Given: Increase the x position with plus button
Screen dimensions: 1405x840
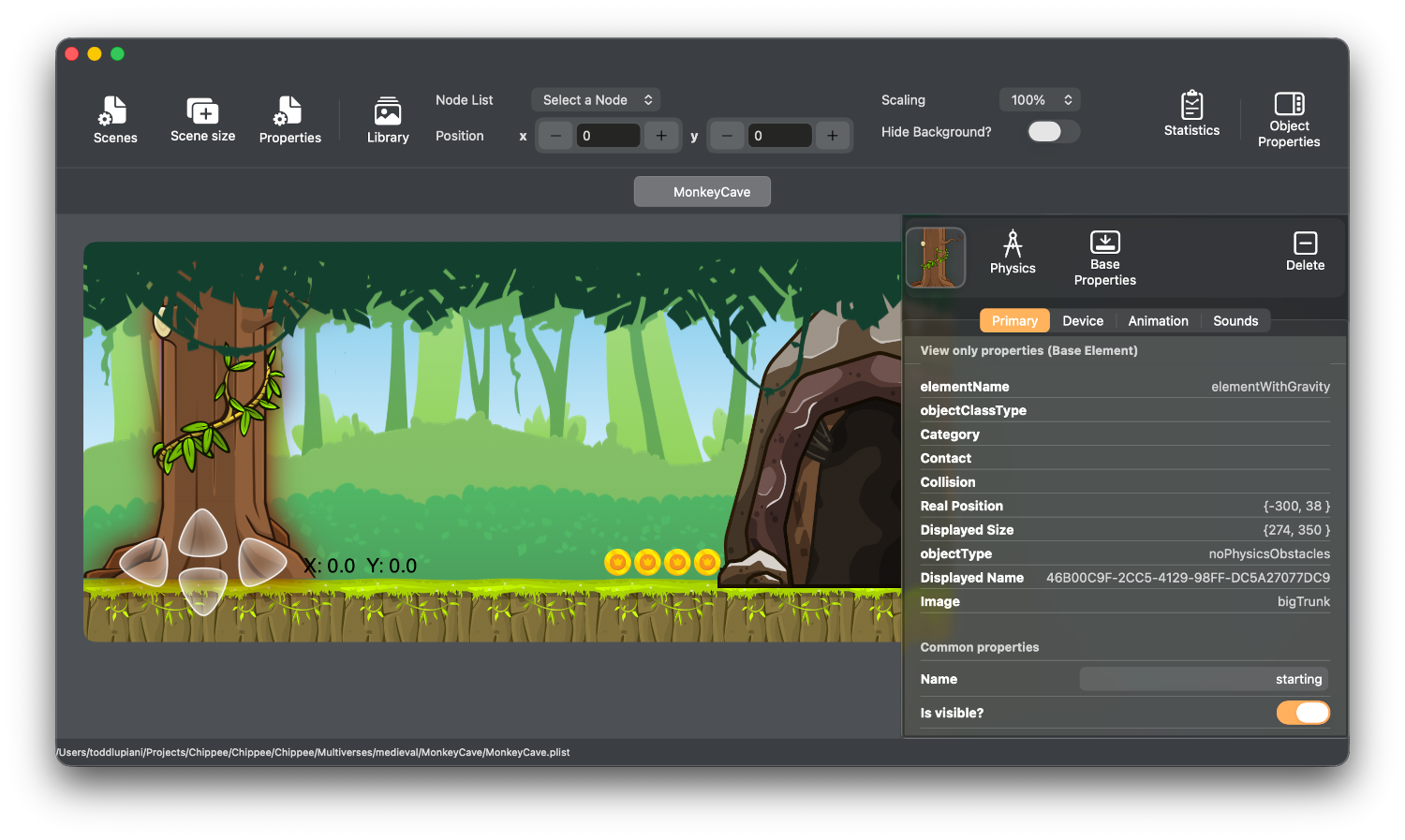Looking at the screenshot, I should click(x=661, y=136).
